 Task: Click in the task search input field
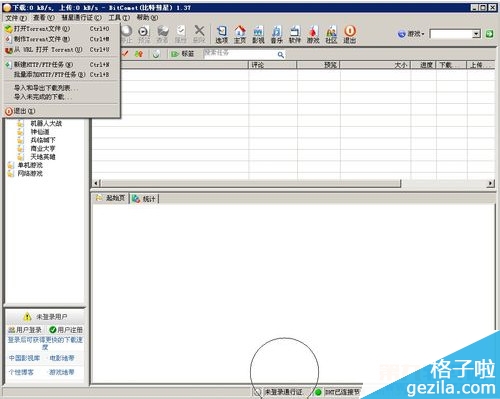[240, 54]
